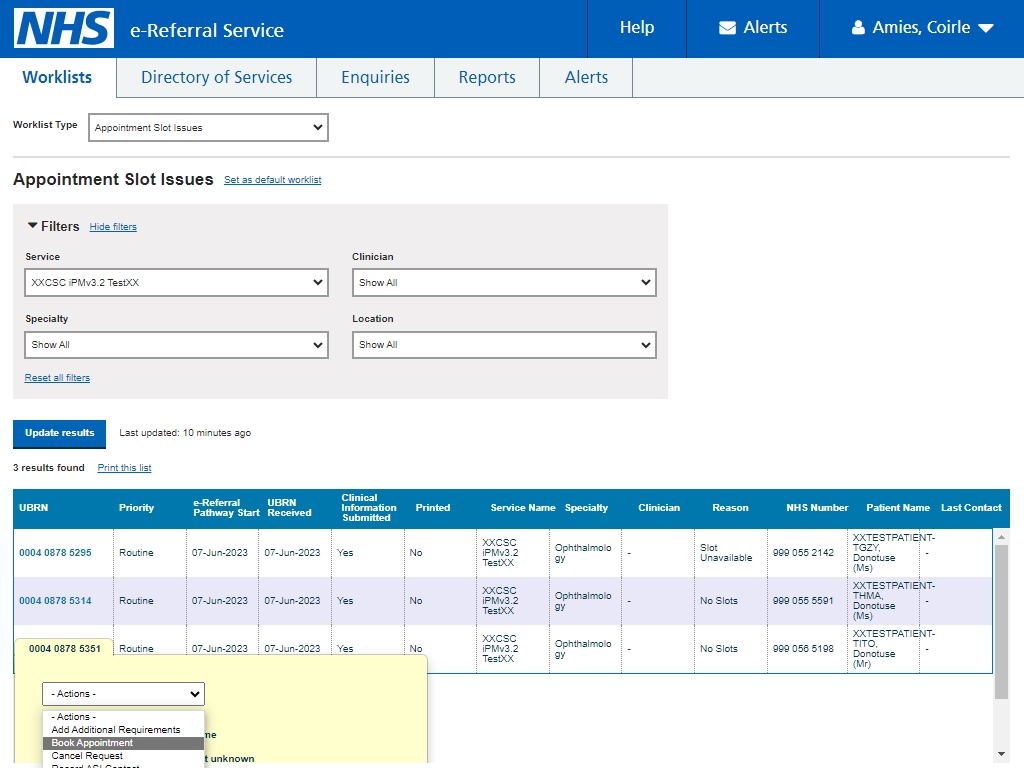Click NHS number 999 055 5591
Screen dimensions: 1024x768
(x=803, y=601)
